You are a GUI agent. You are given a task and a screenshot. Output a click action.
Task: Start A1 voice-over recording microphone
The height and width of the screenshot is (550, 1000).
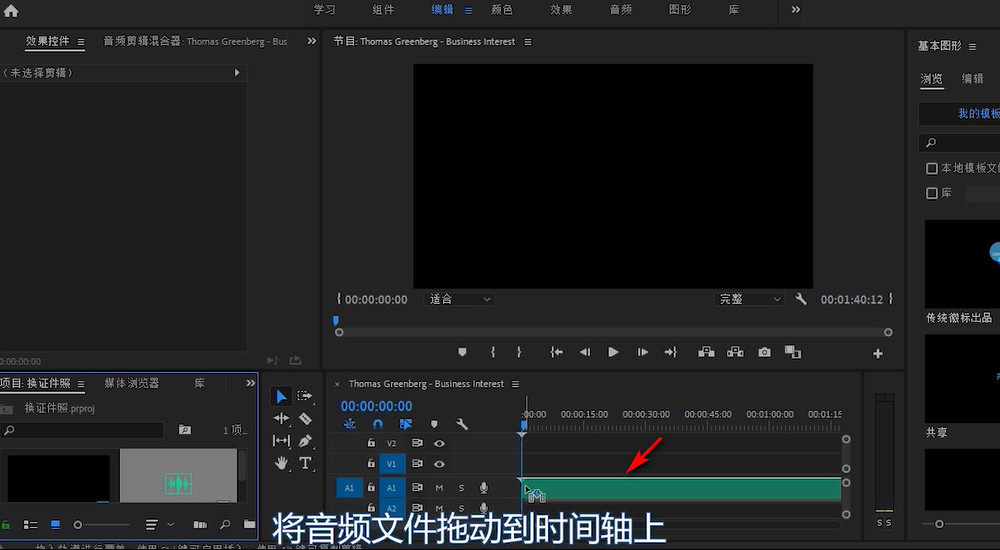[483, 487]
